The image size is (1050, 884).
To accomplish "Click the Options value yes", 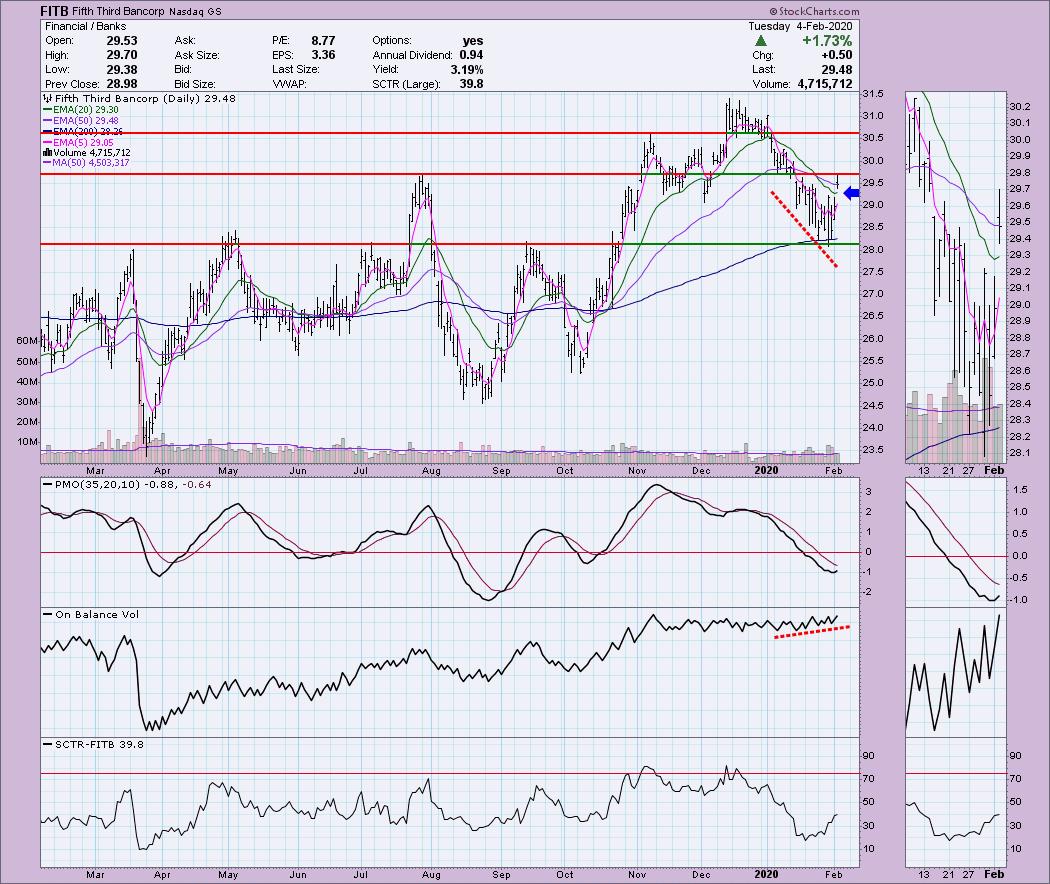I will click(472, 41).
